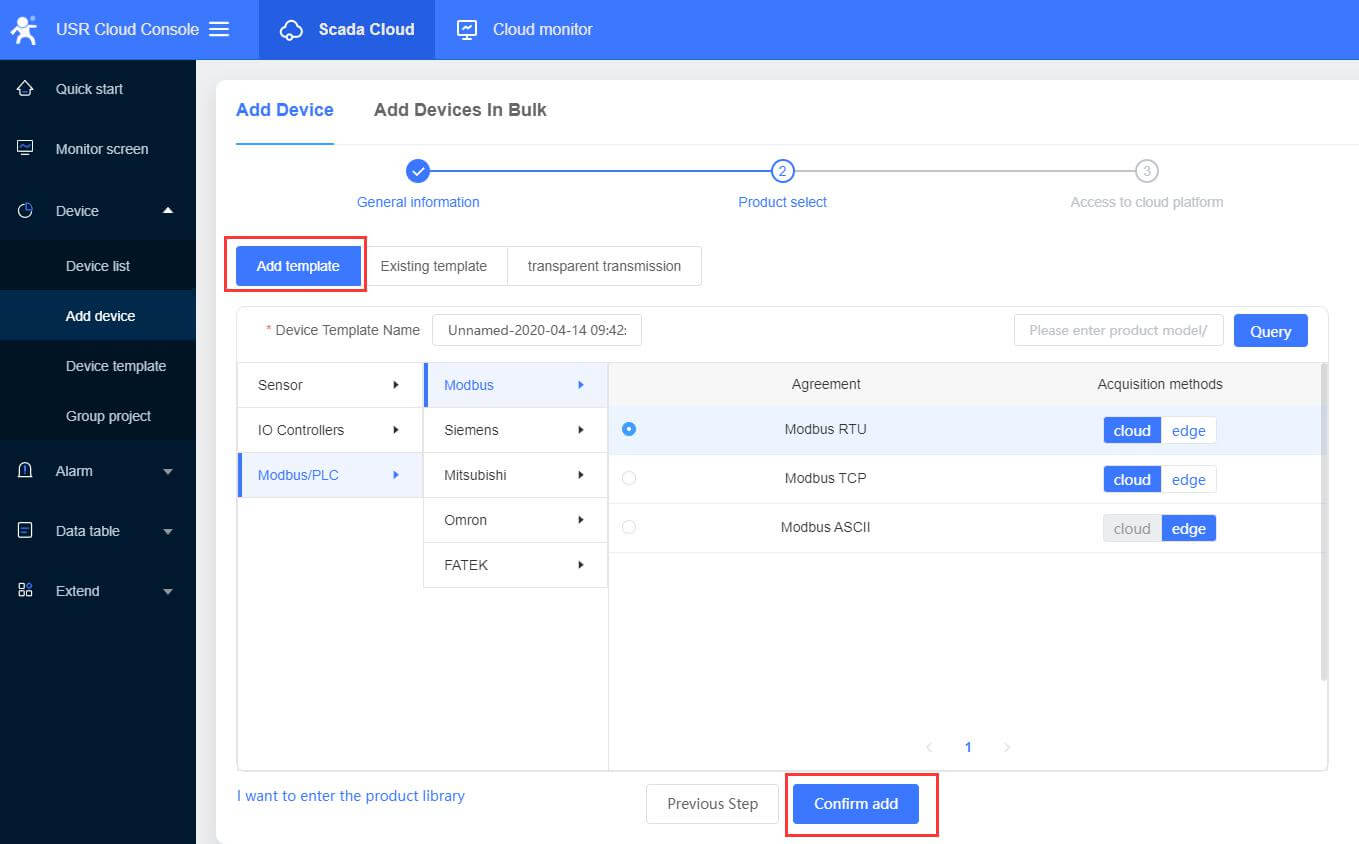Select the Modbus ASCII radio button
The image size is (1359, 844).
[629, 527]
